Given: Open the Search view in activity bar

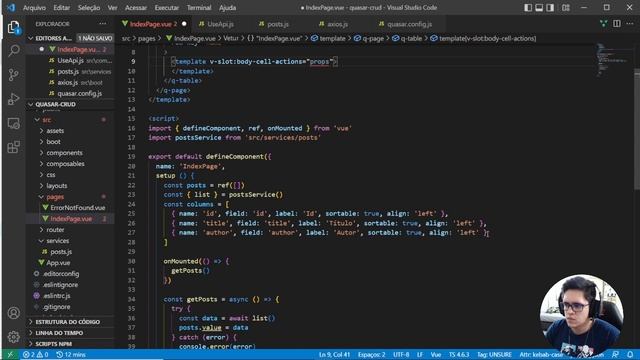Looking at the screenshot, I should (13, 51).
